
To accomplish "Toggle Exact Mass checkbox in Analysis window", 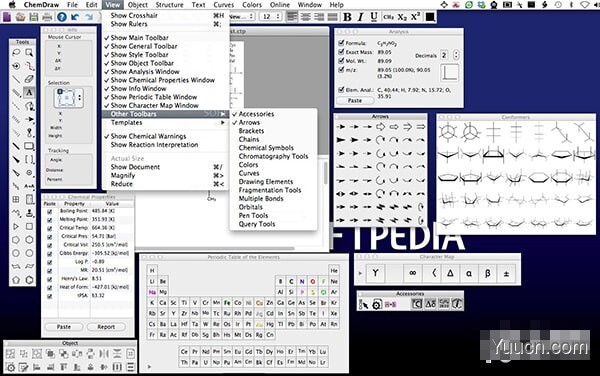I will [341, 52].
